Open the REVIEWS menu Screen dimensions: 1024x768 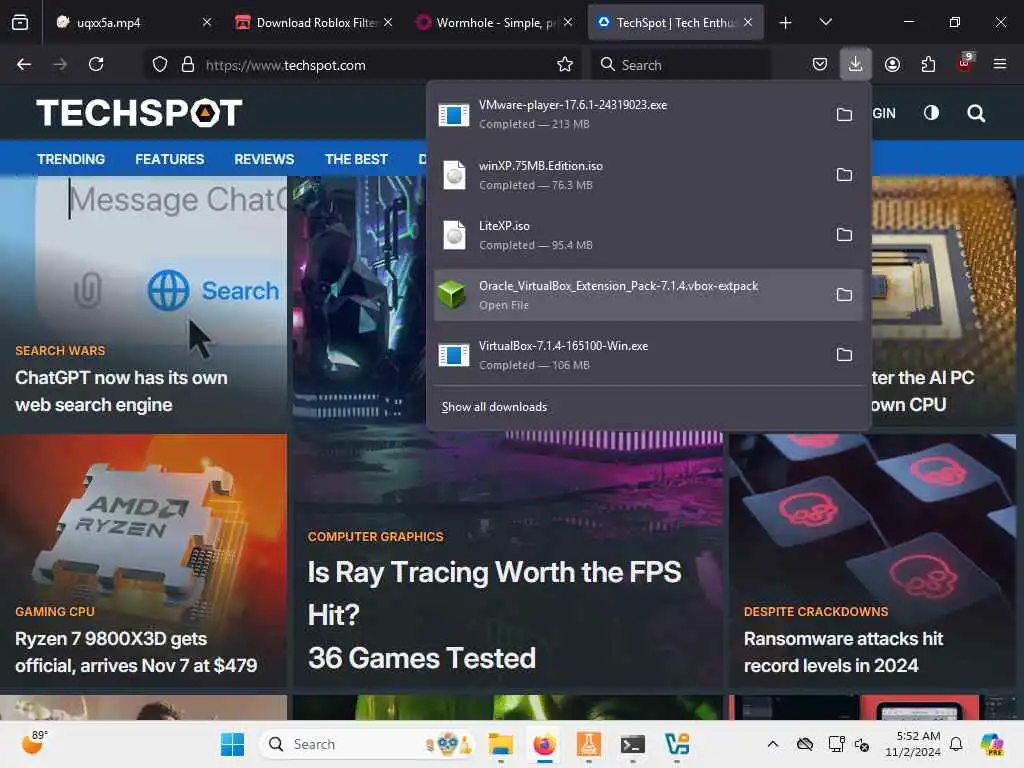click(264, 159)
